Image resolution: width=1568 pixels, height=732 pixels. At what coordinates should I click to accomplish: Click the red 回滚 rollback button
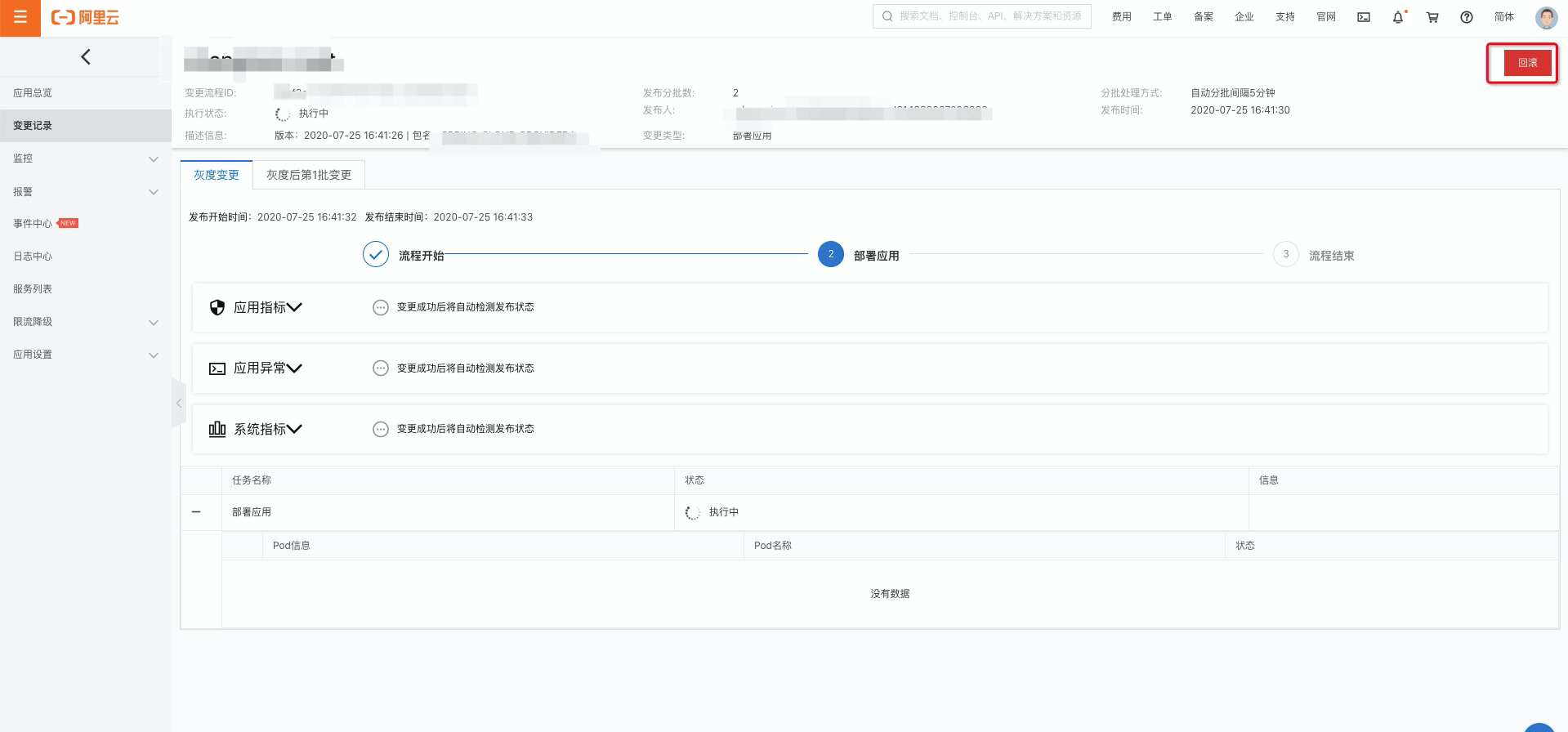[1527, 63]
